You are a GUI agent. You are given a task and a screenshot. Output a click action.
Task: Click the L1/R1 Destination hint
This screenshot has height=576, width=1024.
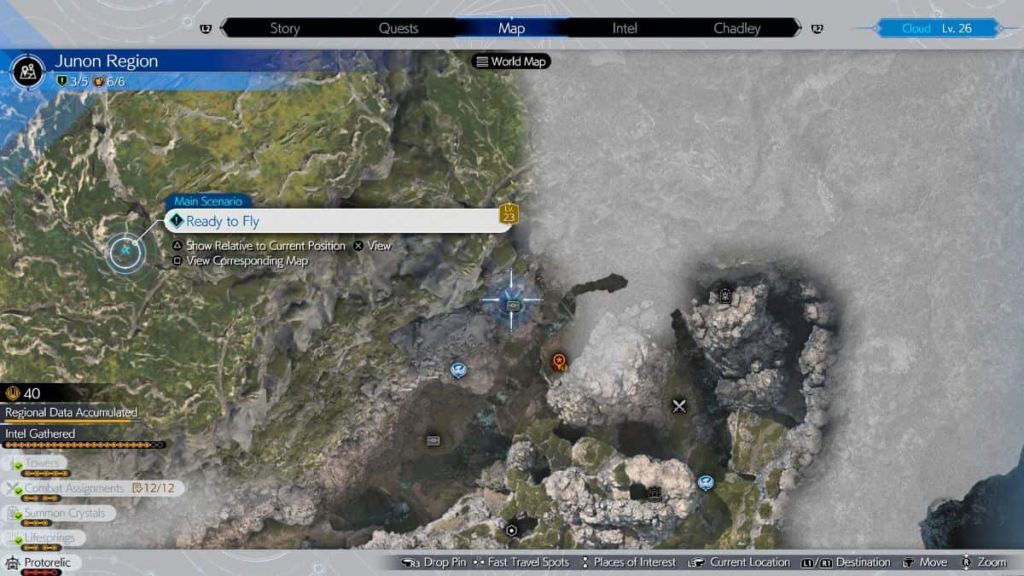pyautogui.click(x=846, y=562)
